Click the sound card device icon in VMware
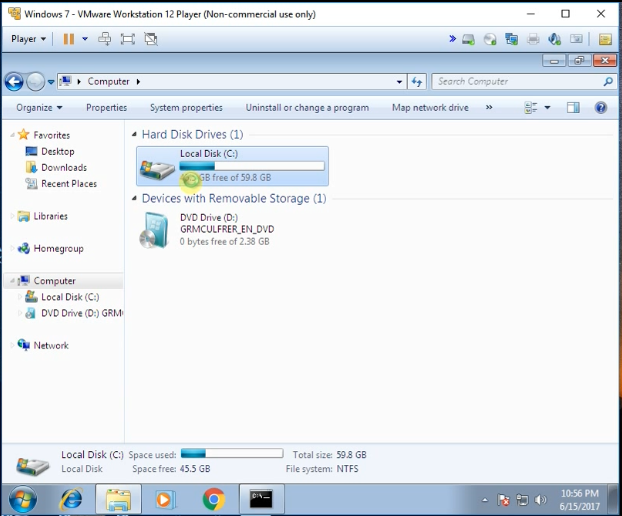This screenshot has width=622, height=516. point(555,39)
